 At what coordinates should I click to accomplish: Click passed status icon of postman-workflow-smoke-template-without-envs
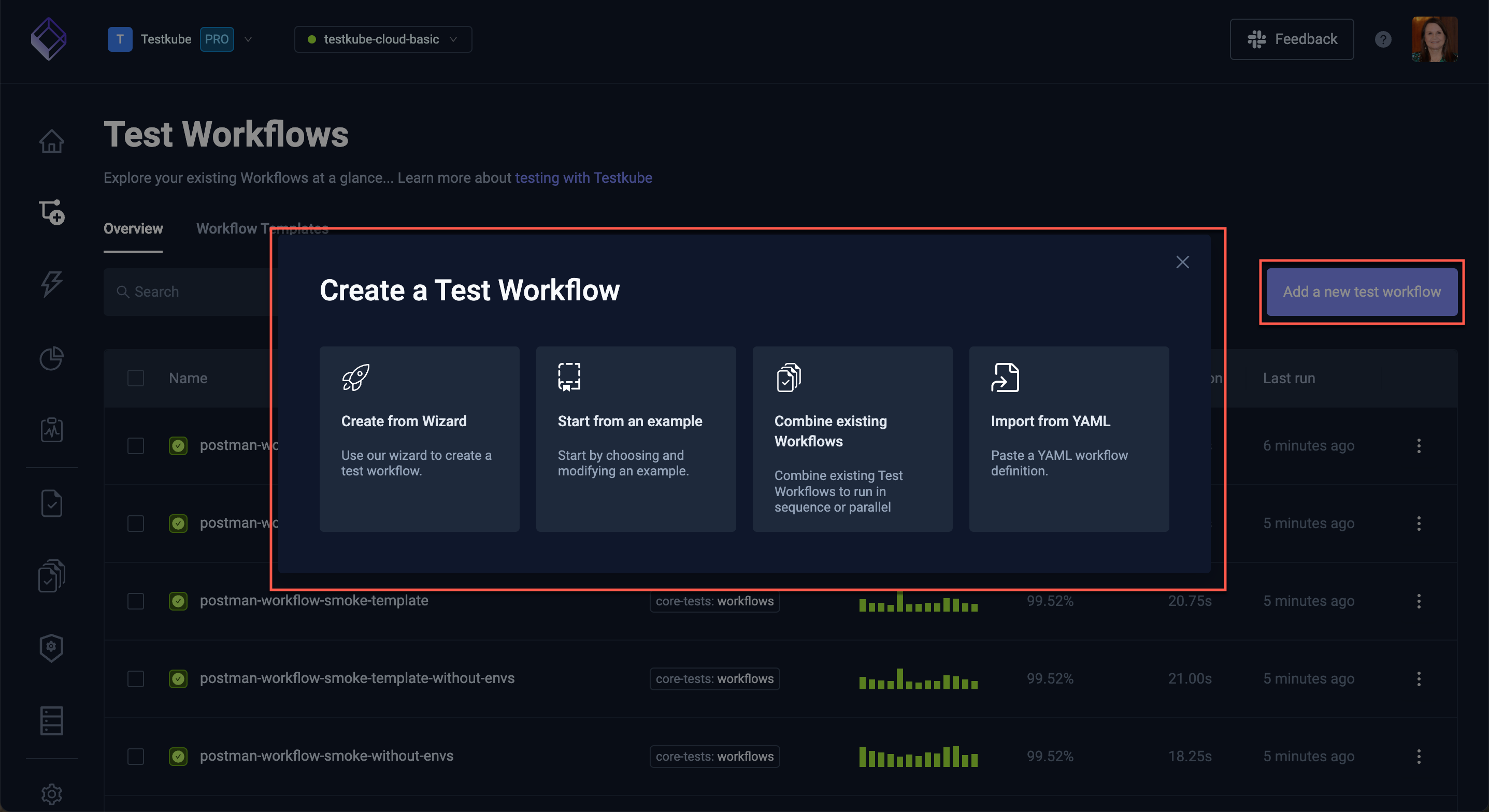(178, 678)
